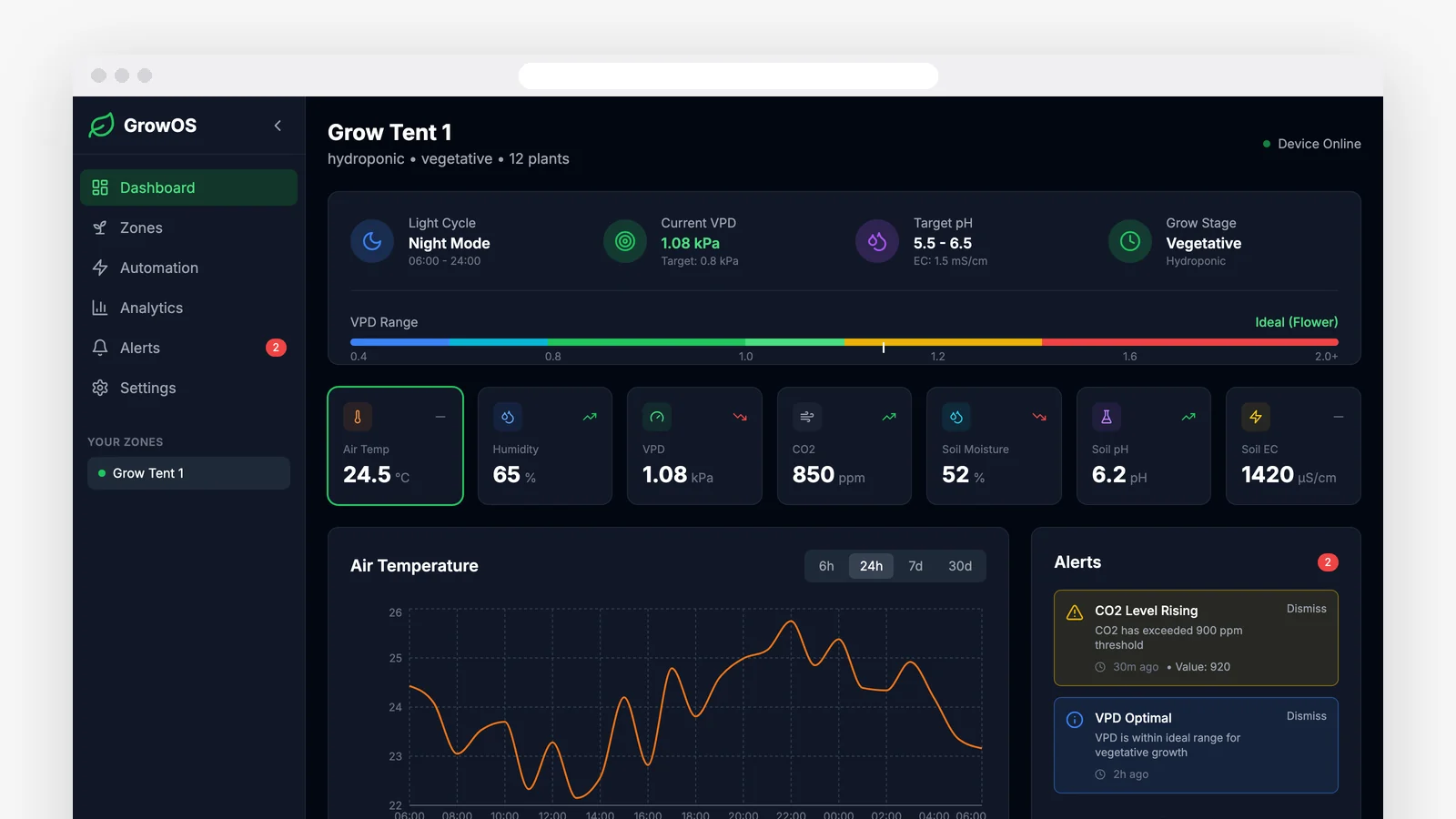Click the Current VPD target icon
This screenshot has width=1456, height=819.
(x=625, y=241)
